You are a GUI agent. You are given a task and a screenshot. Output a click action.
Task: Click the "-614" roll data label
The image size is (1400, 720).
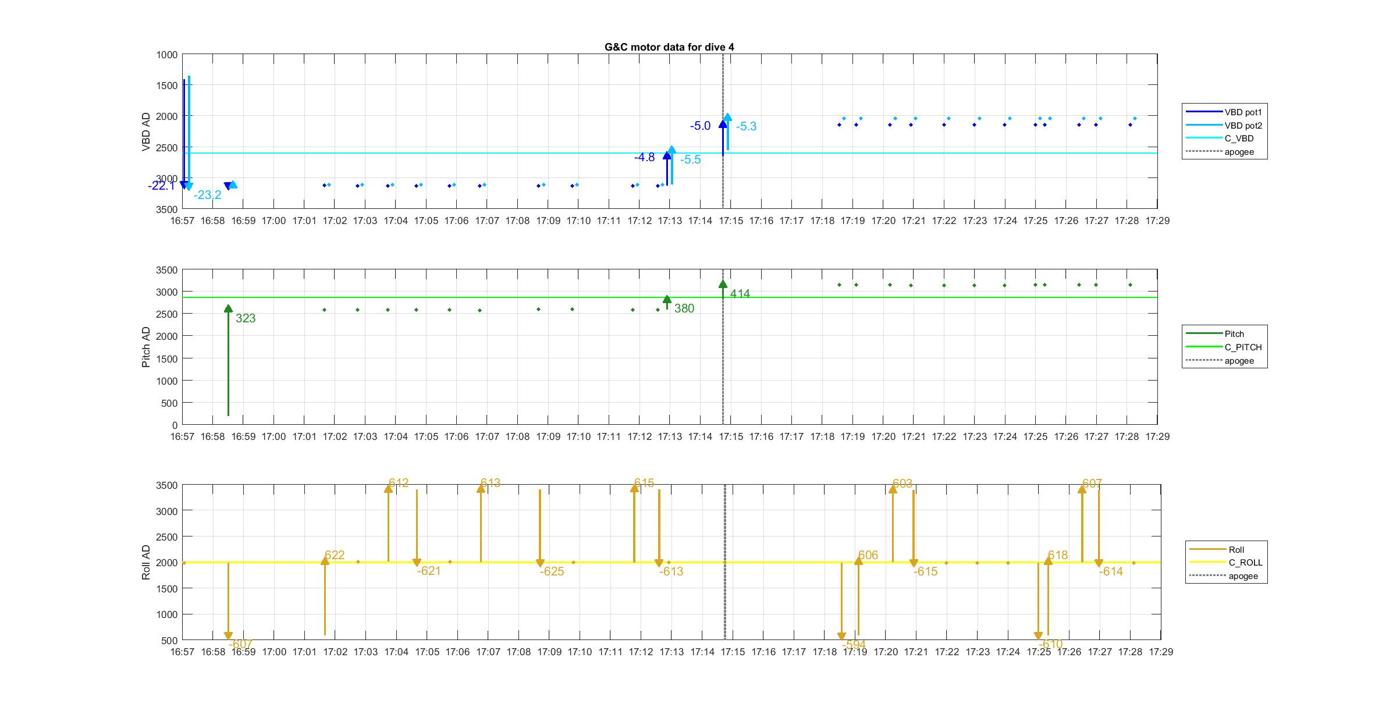(x=1111, y=572)
